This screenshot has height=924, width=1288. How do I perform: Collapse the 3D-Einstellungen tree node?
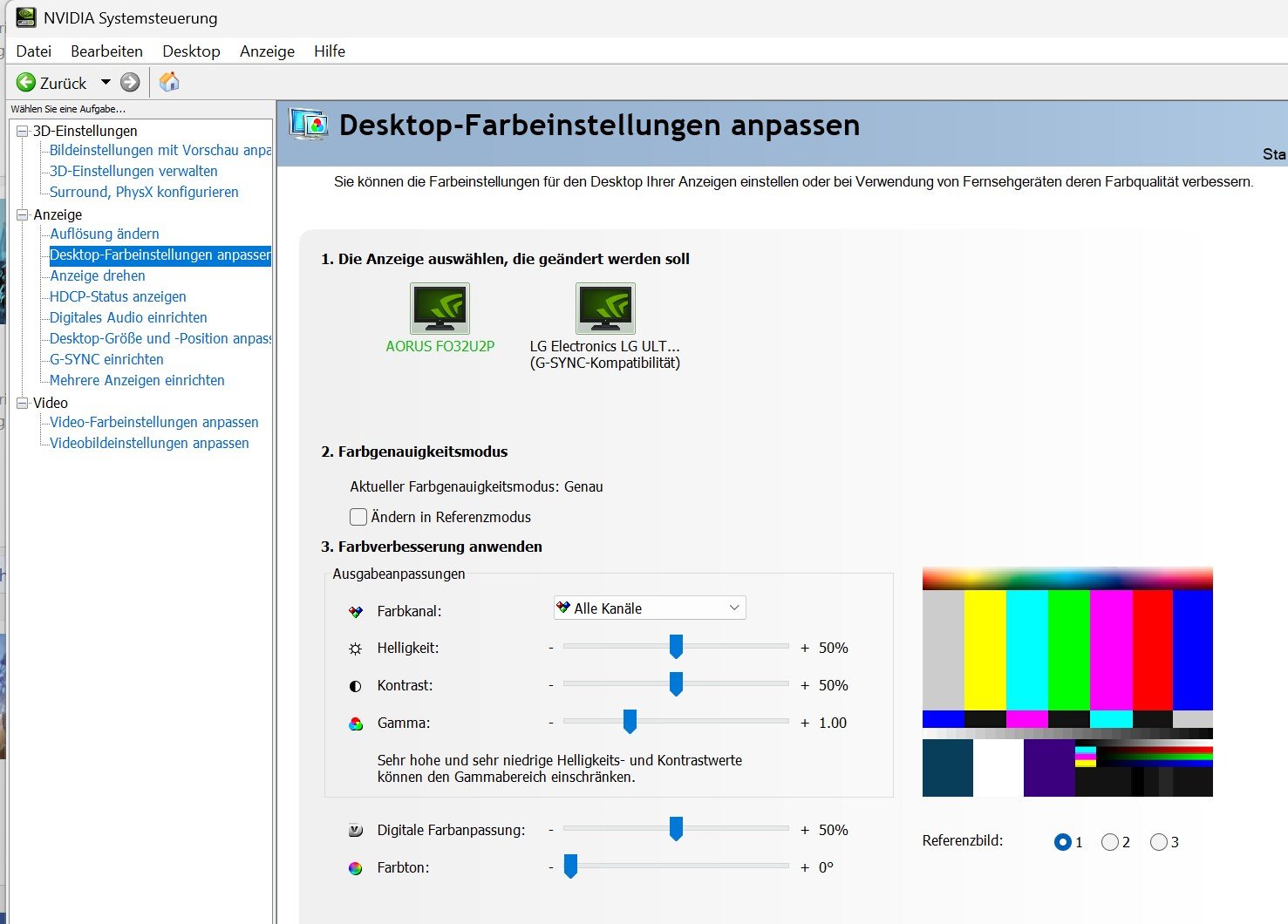click(23, 131)
